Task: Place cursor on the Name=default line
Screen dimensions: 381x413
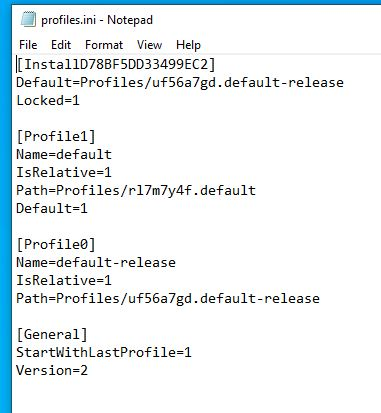Action: click(x=64, y=154)
